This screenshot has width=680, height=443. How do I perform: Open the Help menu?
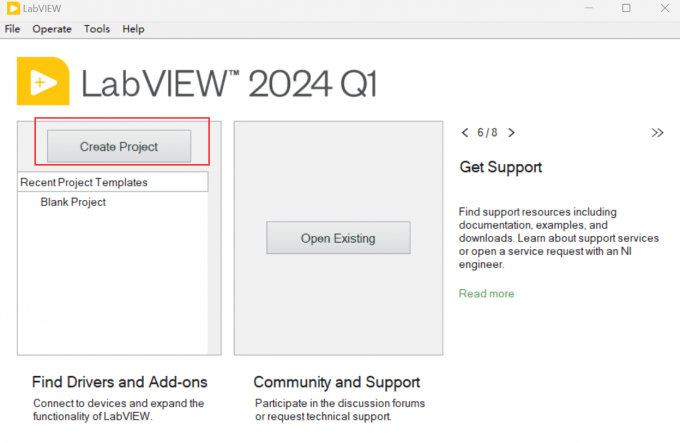coord(133,29)
